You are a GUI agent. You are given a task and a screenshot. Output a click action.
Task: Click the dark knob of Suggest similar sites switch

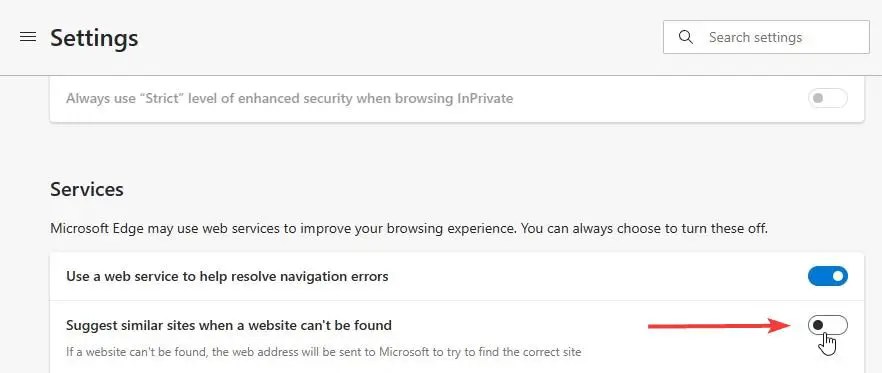pyautogui.click(x=818, y=325)
